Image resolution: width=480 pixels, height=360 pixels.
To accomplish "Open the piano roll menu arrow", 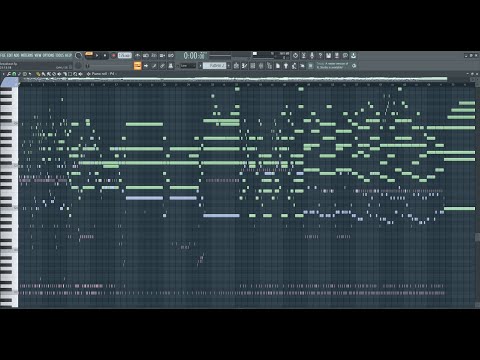I will pos(3,74).
